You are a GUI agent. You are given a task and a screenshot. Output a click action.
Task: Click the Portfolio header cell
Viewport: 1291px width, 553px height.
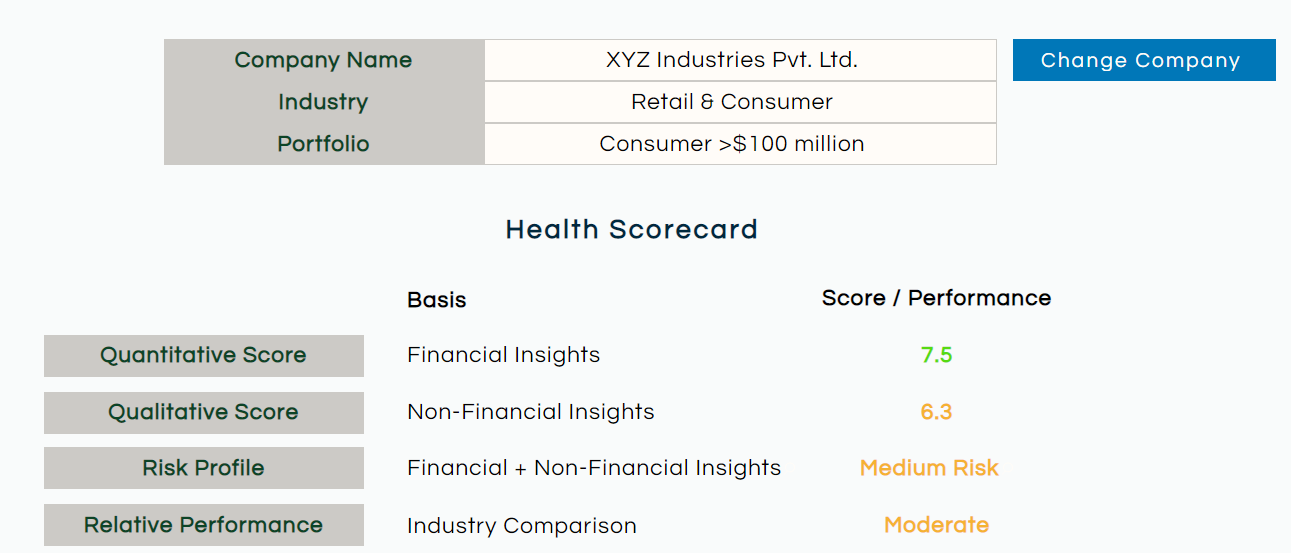tap(324, 144)
